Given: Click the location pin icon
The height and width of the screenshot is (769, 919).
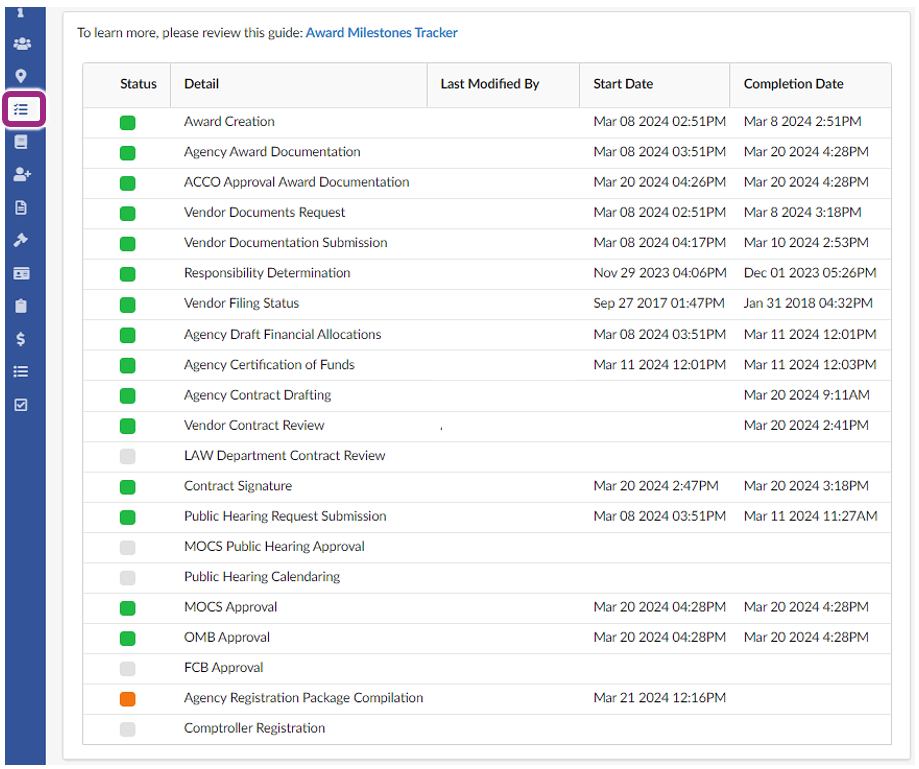Looking at the screenshot, I should click(20, 76).
